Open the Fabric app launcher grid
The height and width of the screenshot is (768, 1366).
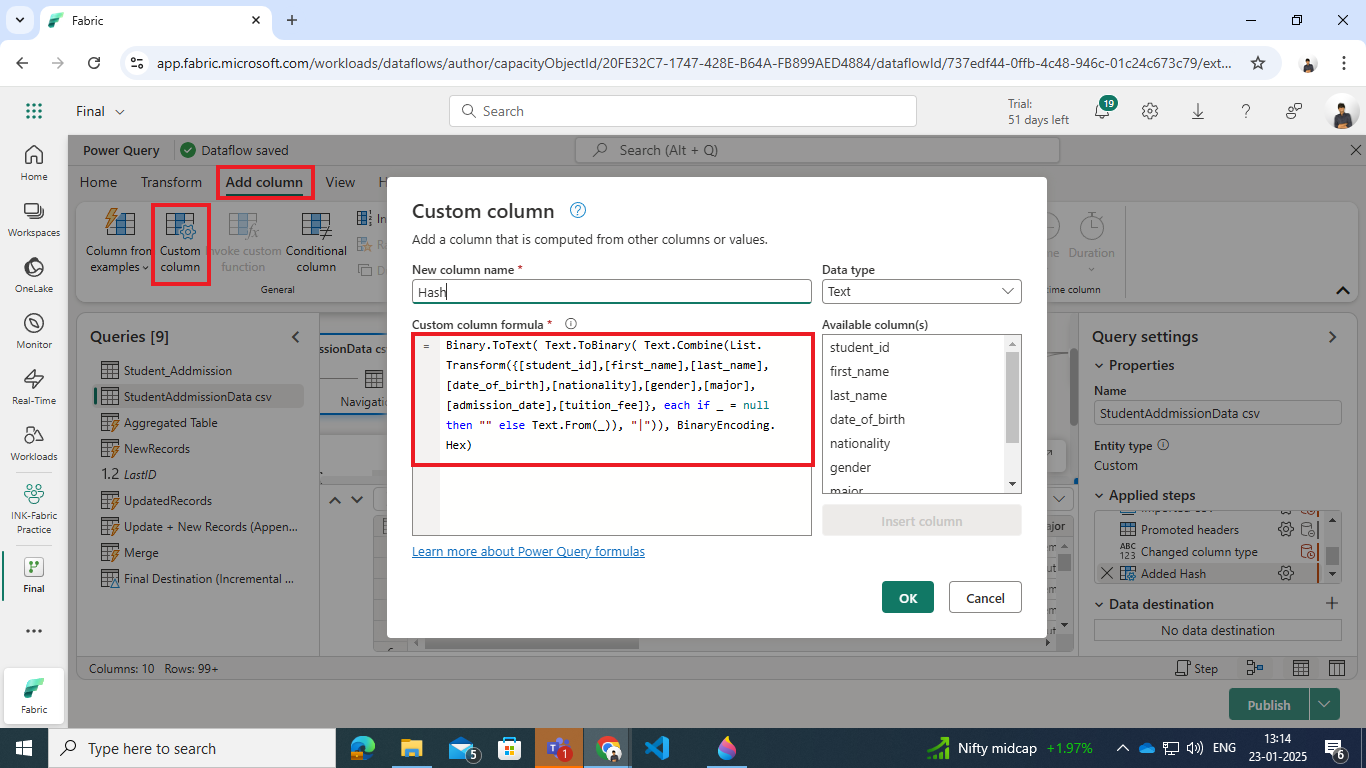click(x=34, y=111)
